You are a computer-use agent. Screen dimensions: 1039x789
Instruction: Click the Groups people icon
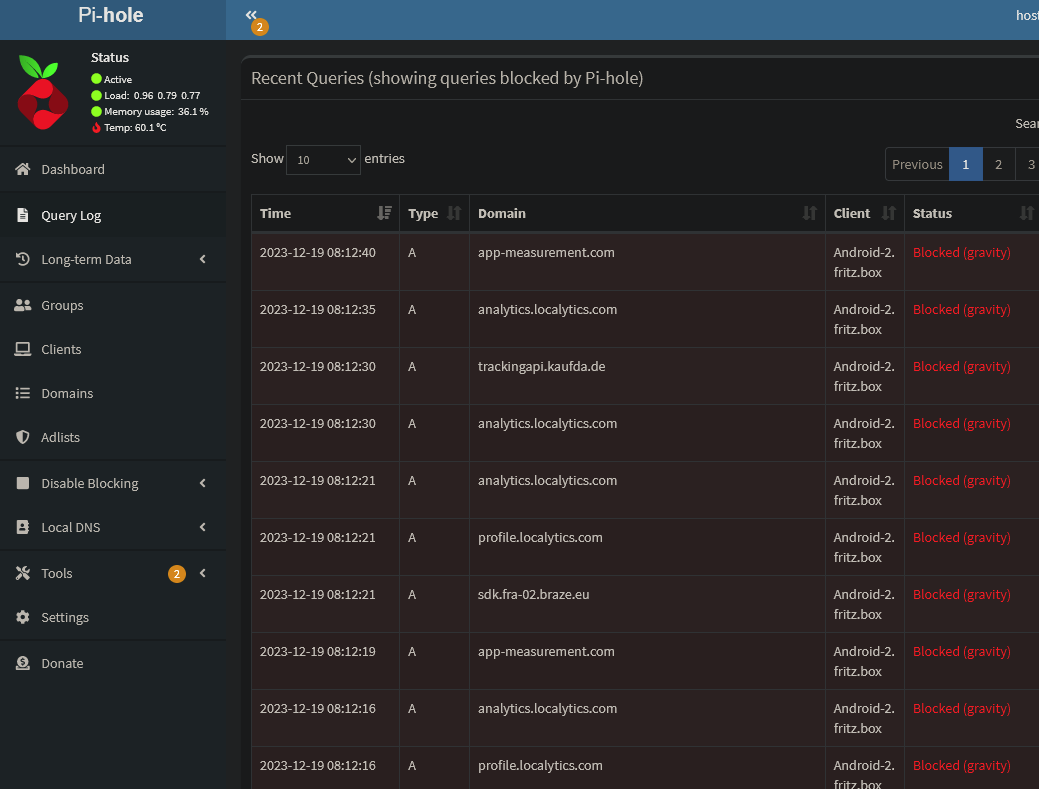point(23,305)
